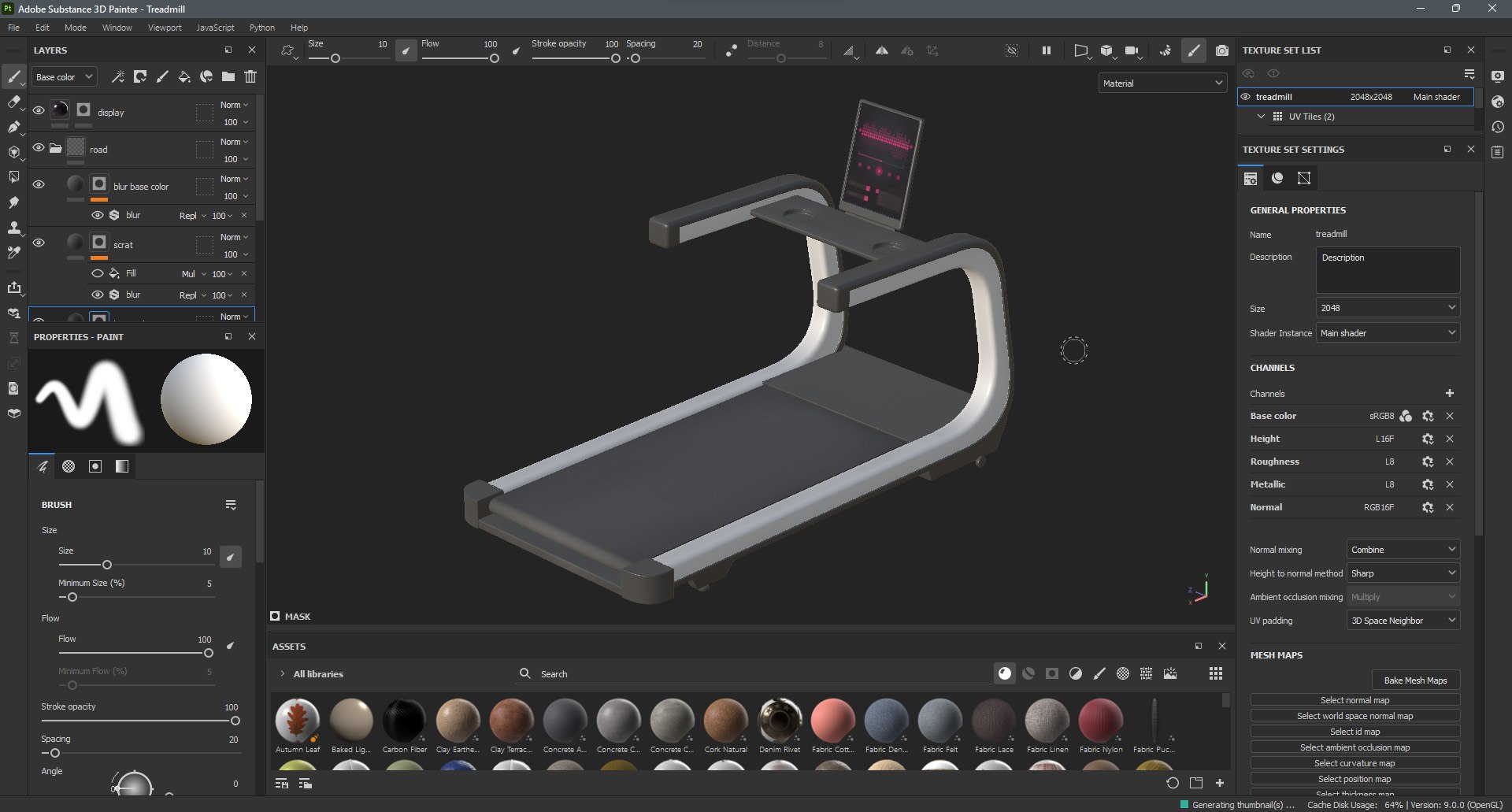Viewport: 1512px width, 812px height.
Task: Click the camera screenshot icon in top toolbar
Action: [x=1221, y=50]
